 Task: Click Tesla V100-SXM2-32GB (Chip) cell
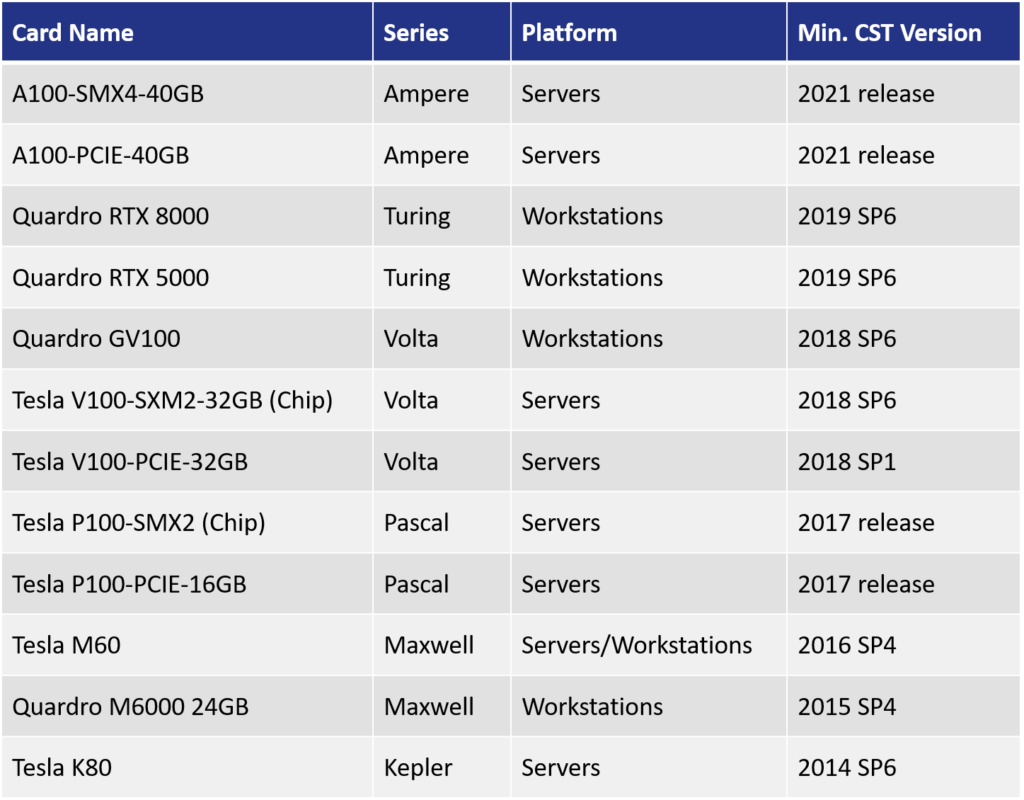pos(172,400)
